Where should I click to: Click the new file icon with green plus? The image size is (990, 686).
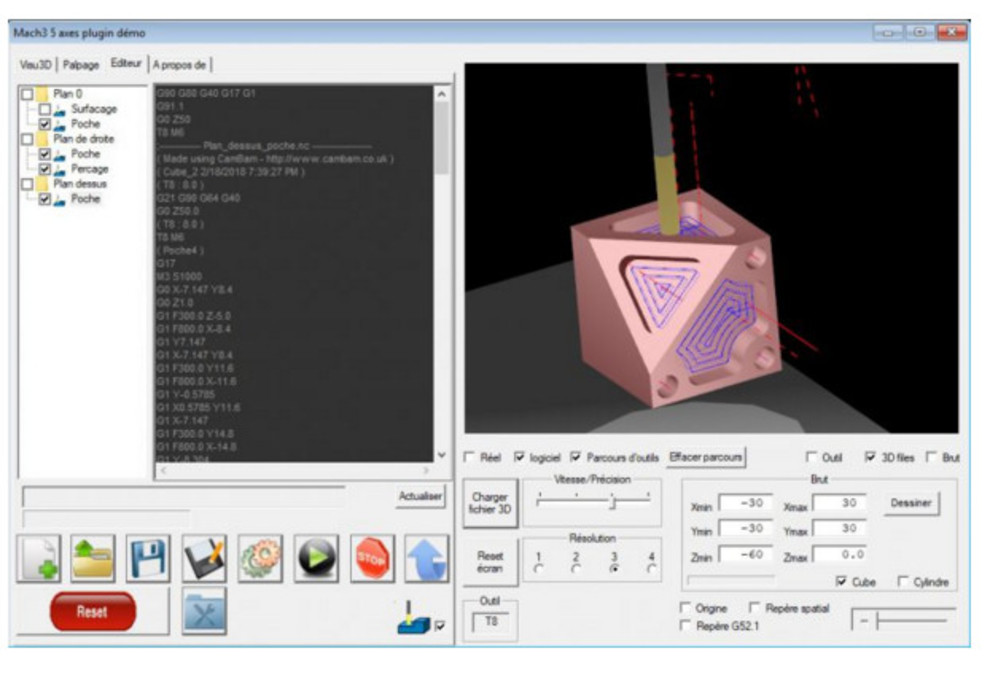(x=41, y=559)
